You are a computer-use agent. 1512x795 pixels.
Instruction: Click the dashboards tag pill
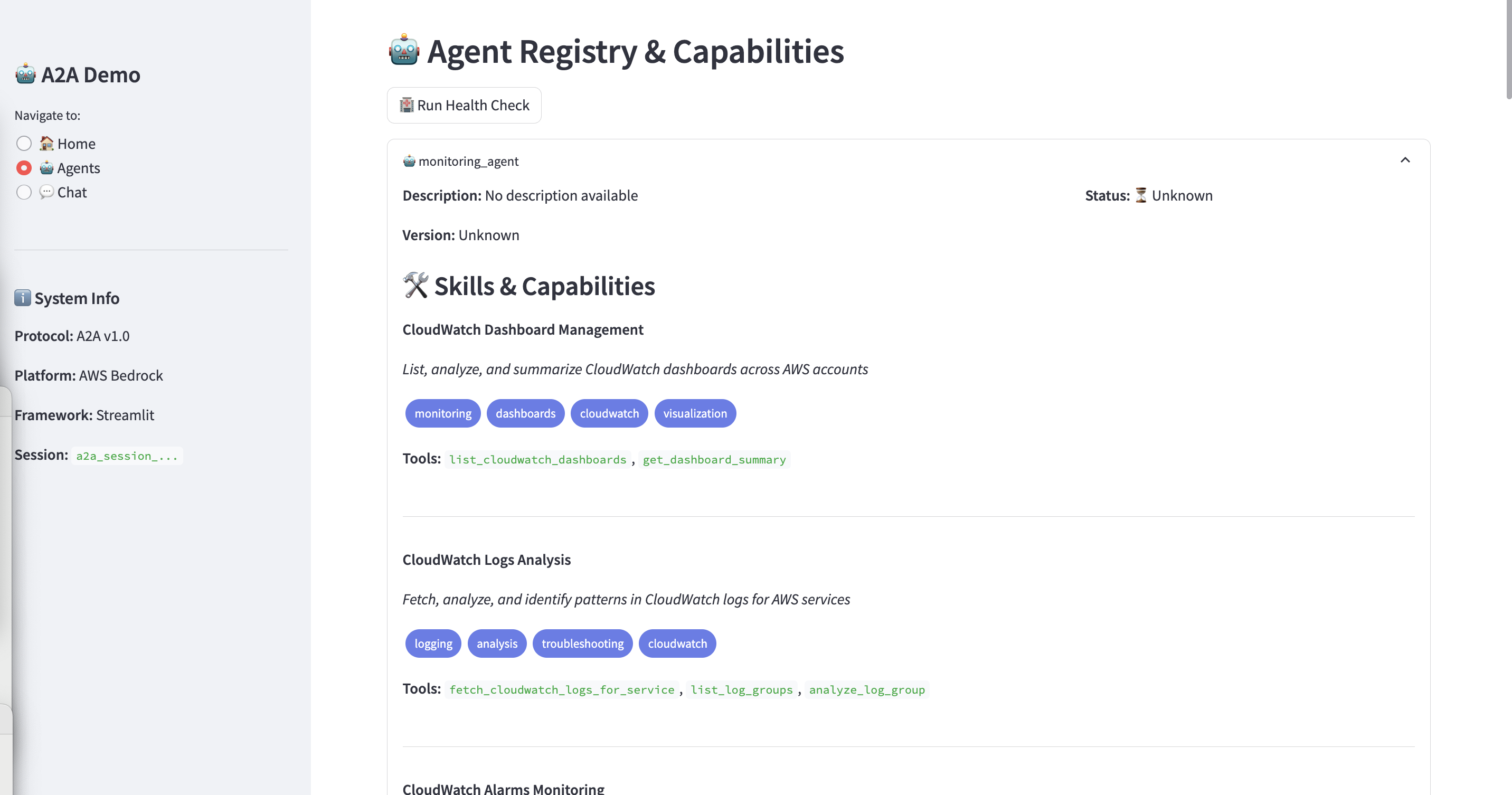[525, 413]
